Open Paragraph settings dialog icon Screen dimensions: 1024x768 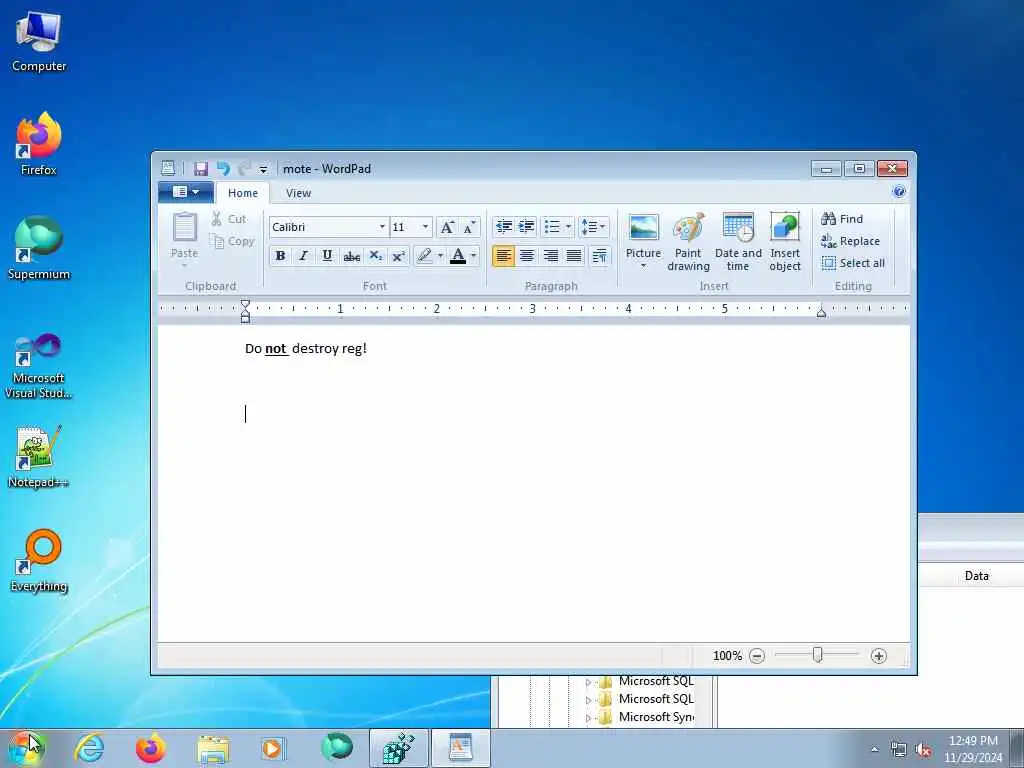[x=600, y=255]
